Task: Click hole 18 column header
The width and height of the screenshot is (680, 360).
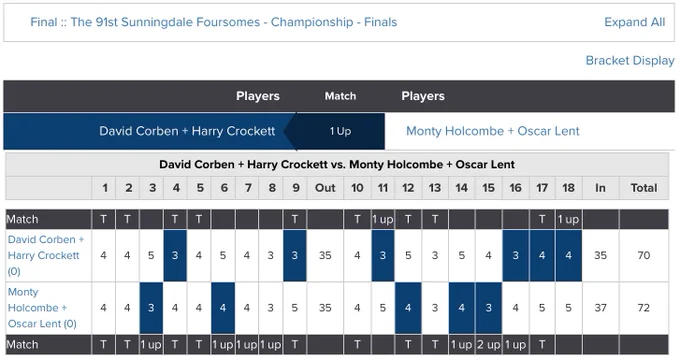Action: coord(568,188)
